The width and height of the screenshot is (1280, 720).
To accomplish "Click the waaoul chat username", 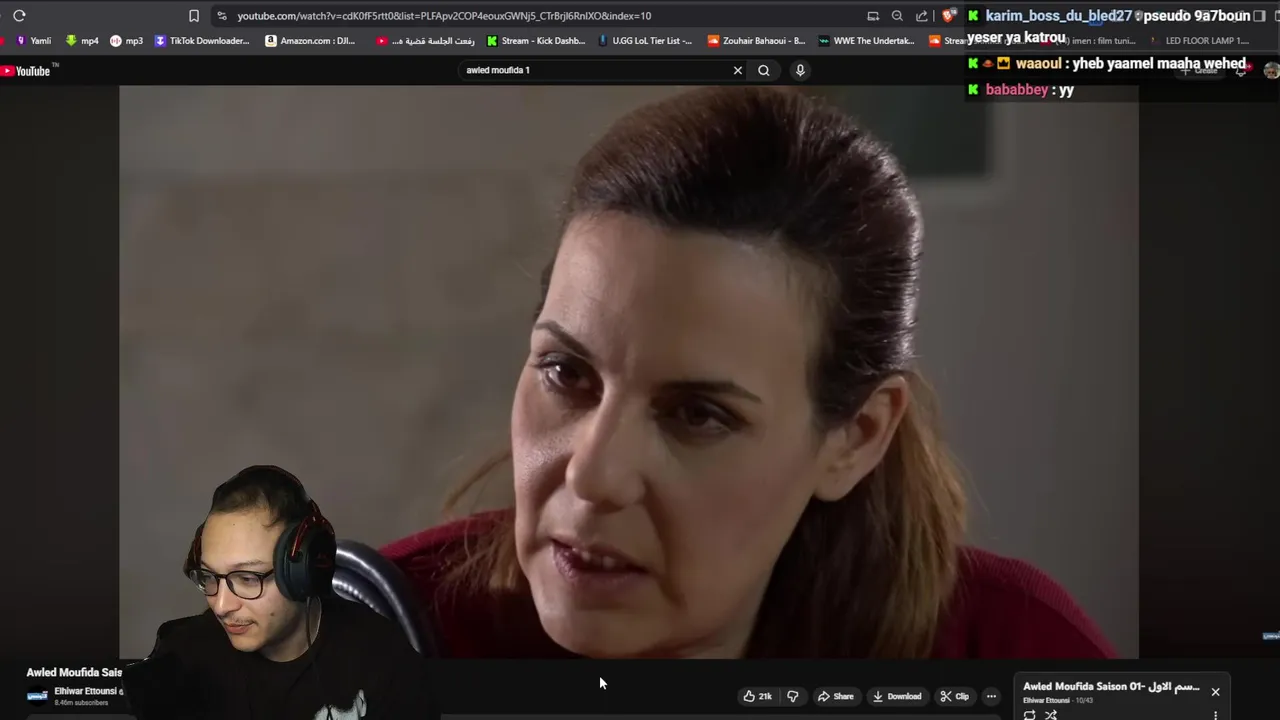I will 1038,64.
